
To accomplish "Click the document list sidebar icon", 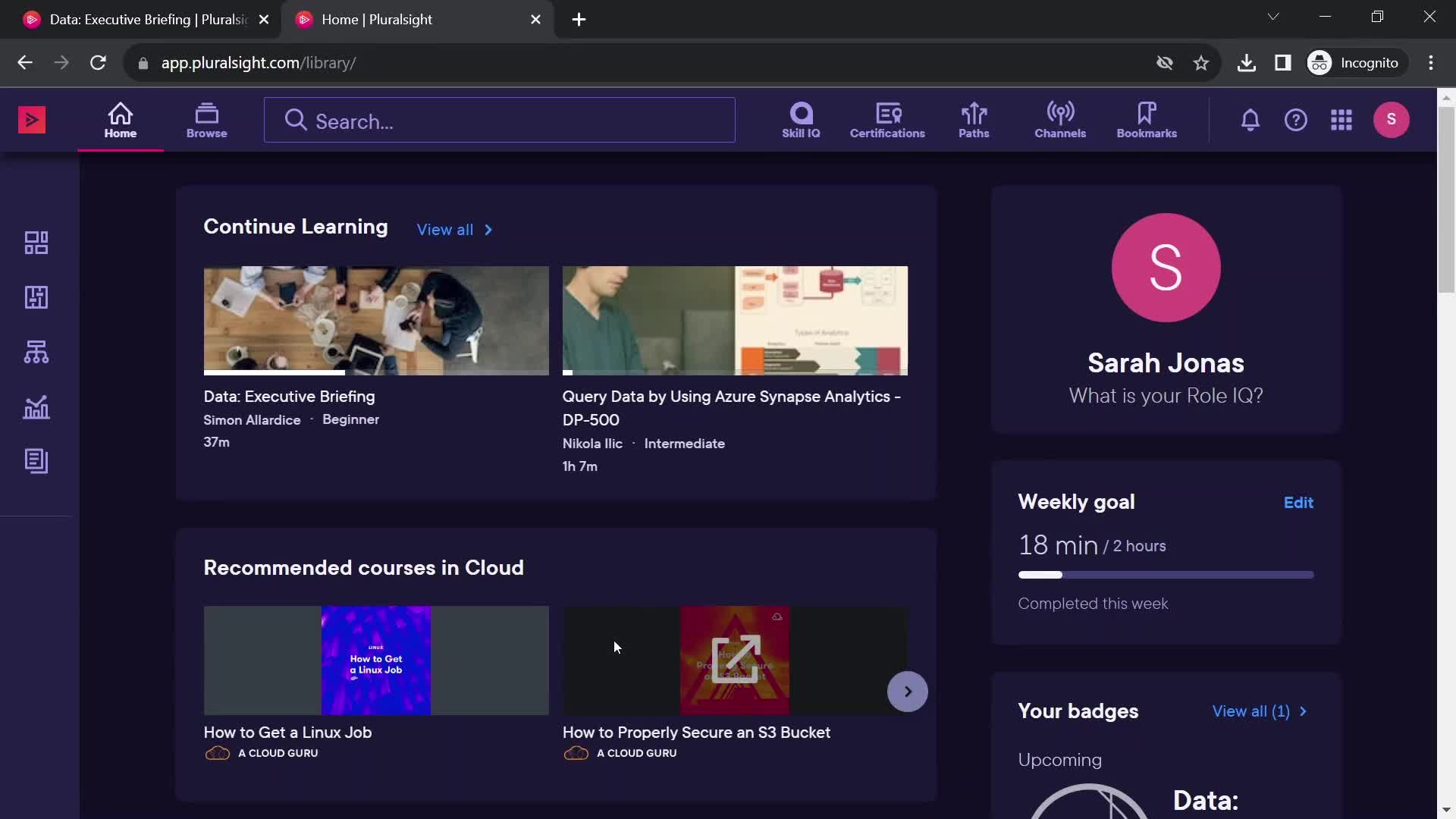I will [36, 461].
